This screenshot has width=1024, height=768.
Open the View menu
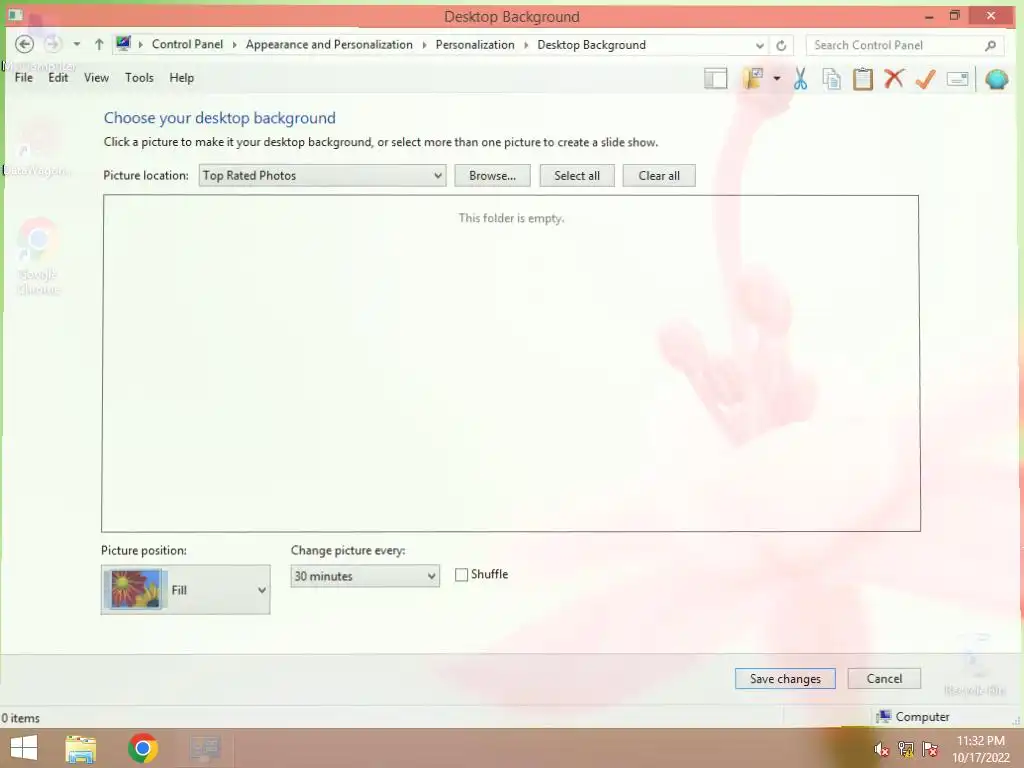(96, 78)
